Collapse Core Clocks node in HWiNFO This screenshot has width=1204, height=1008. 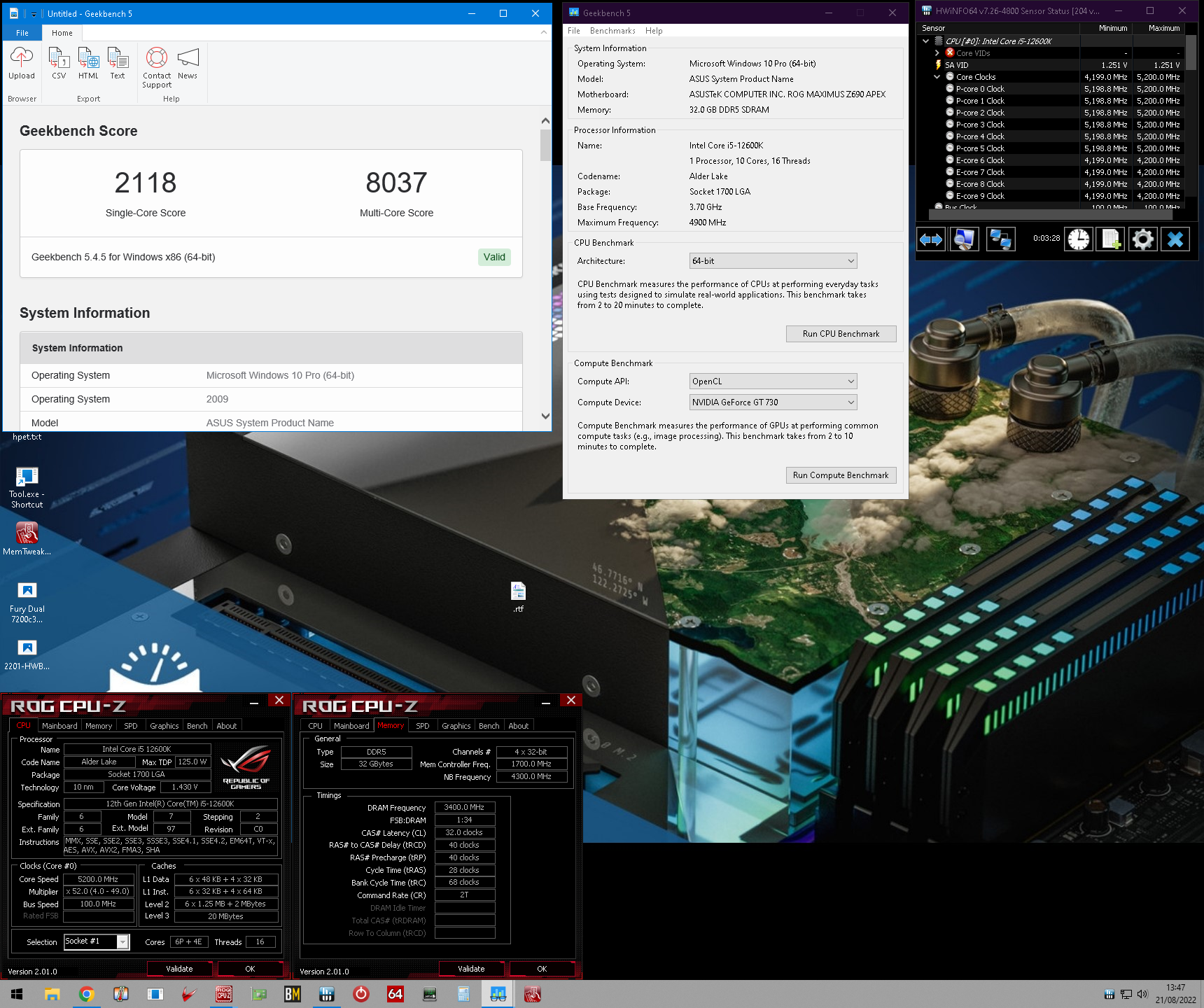pyautogui.click(x=937, y=77)
